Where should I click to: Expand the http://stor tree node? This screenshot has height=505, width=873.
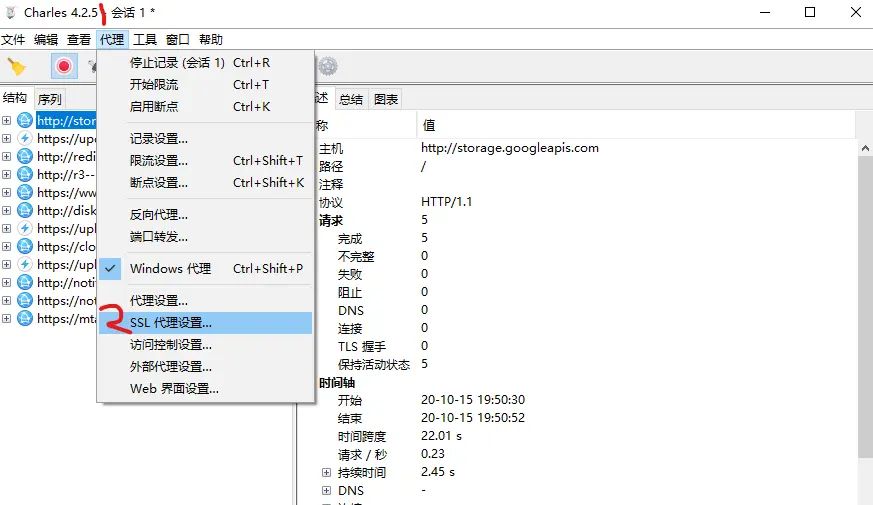pyautogui.click(x=7, y=120)
